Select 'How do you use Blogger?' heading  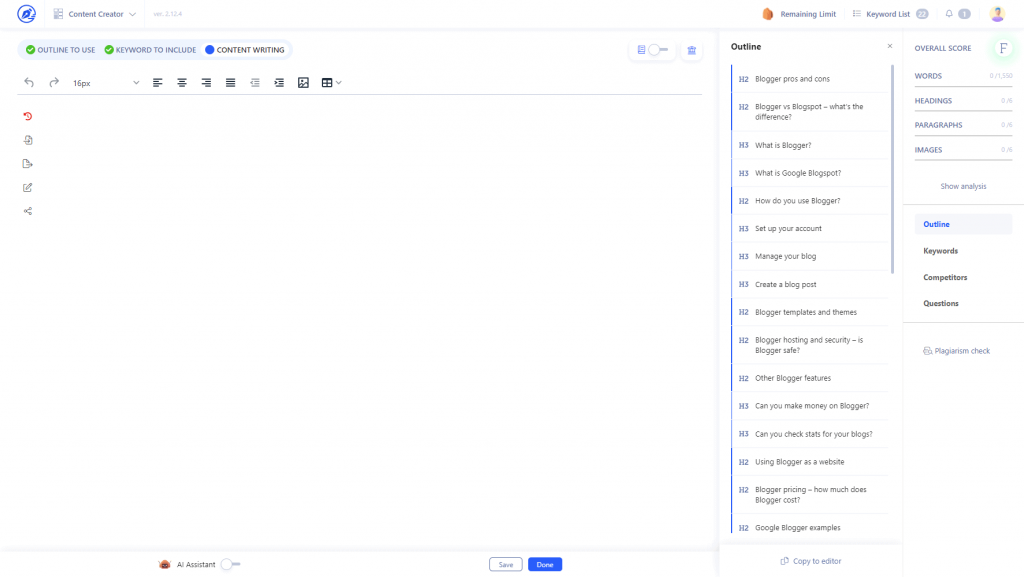[810, 201]
